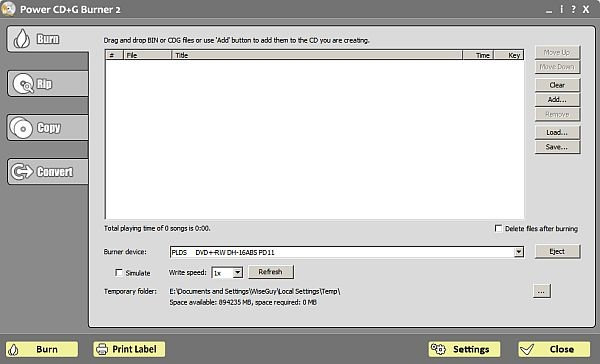This screenshot has width=600, height=364.
Task: Load a saved track list
Action: click(557, 132)
